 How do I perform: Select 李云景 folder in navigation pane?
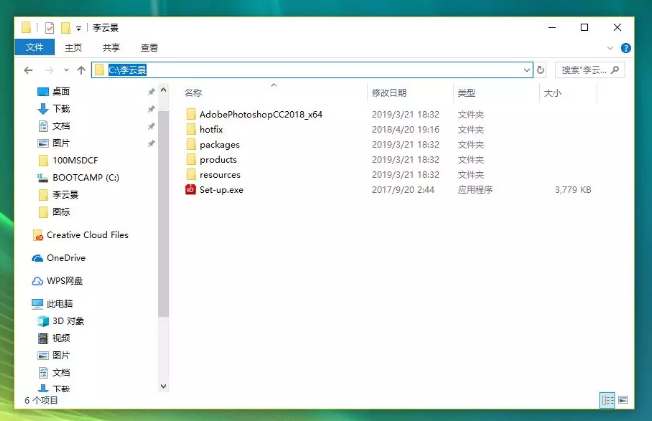click(65, 195)
